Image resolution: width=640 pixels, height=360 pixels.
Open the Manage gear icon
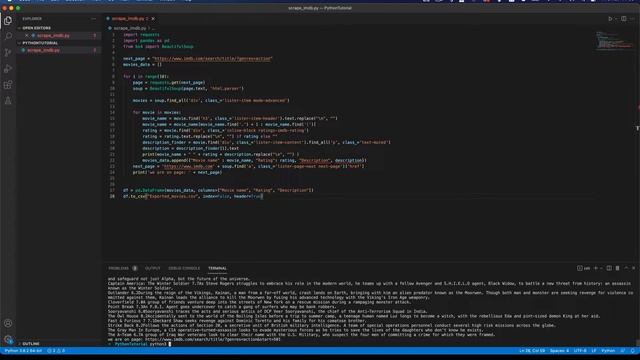pyautogui.click(x=8, y=339)
